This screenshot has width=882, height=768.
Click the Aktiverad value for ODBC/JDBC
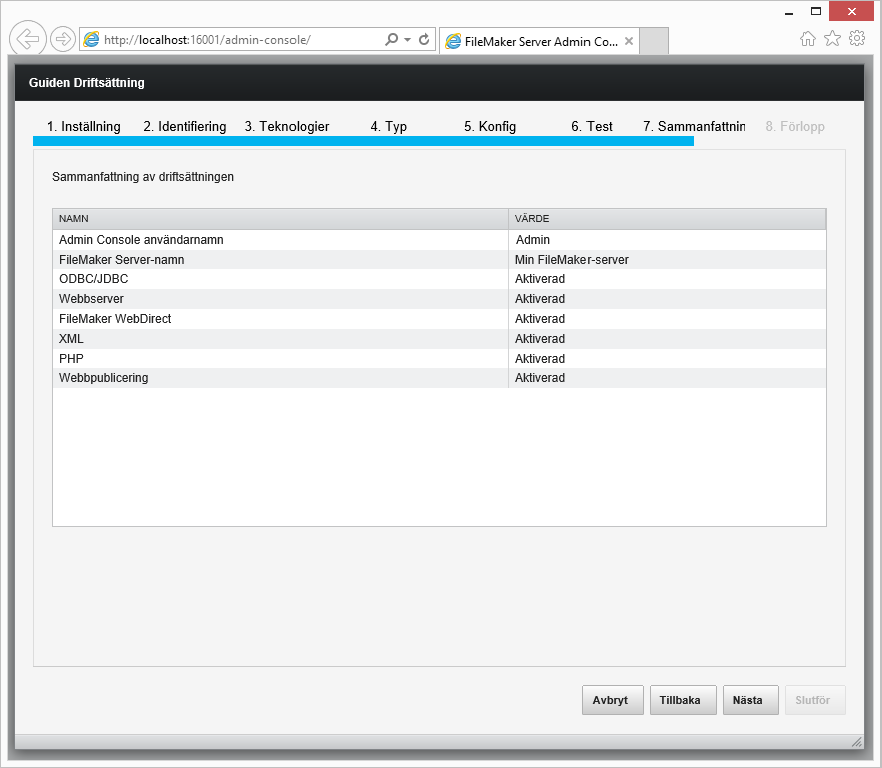tap(539, 279)
